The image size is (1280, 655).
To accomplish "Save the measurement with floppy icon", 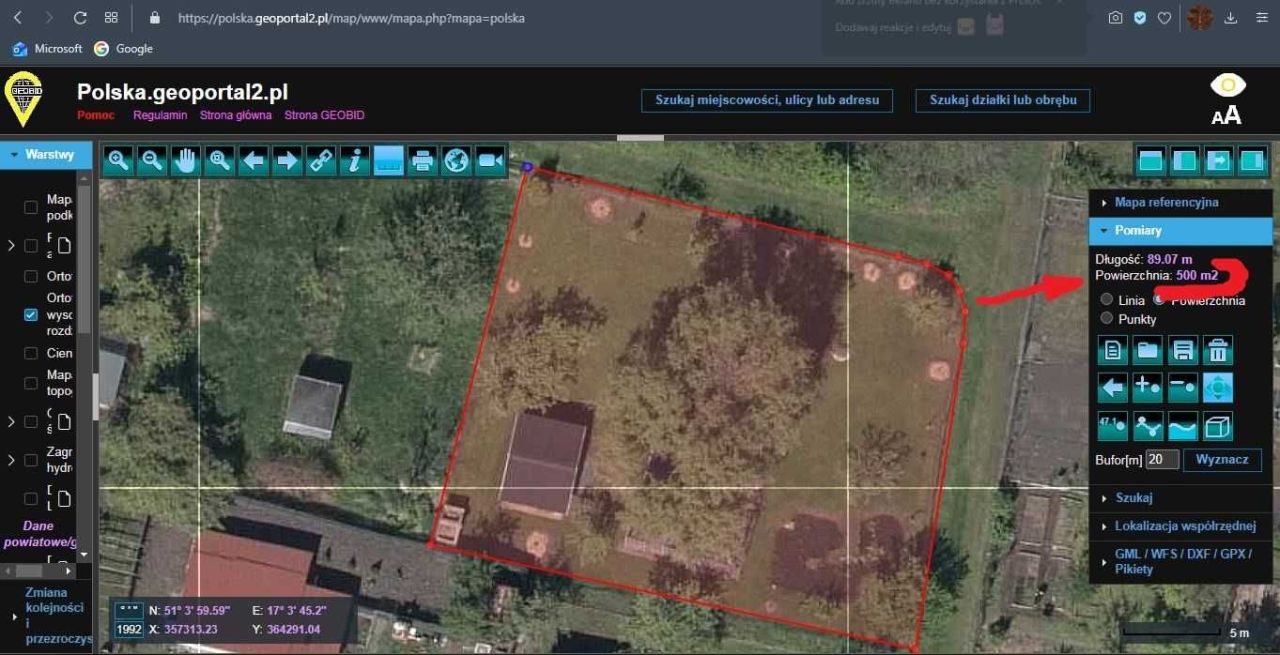I will 1183,350.
